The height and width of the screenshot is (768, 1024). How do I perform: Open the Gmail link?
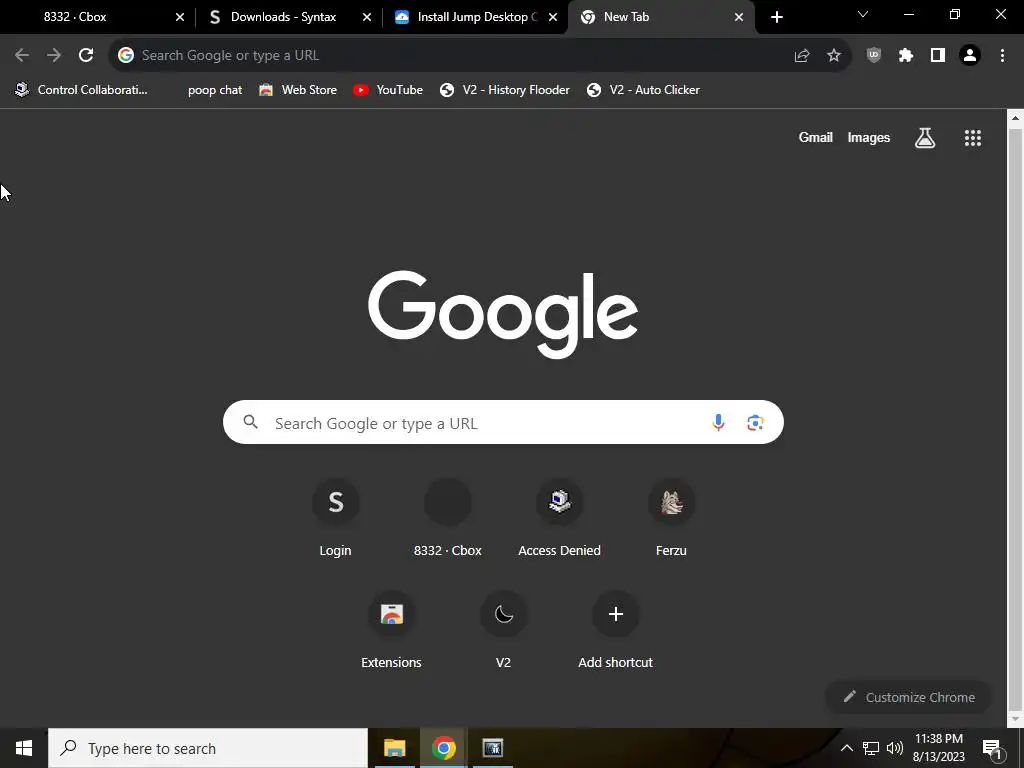pos(816,137)
